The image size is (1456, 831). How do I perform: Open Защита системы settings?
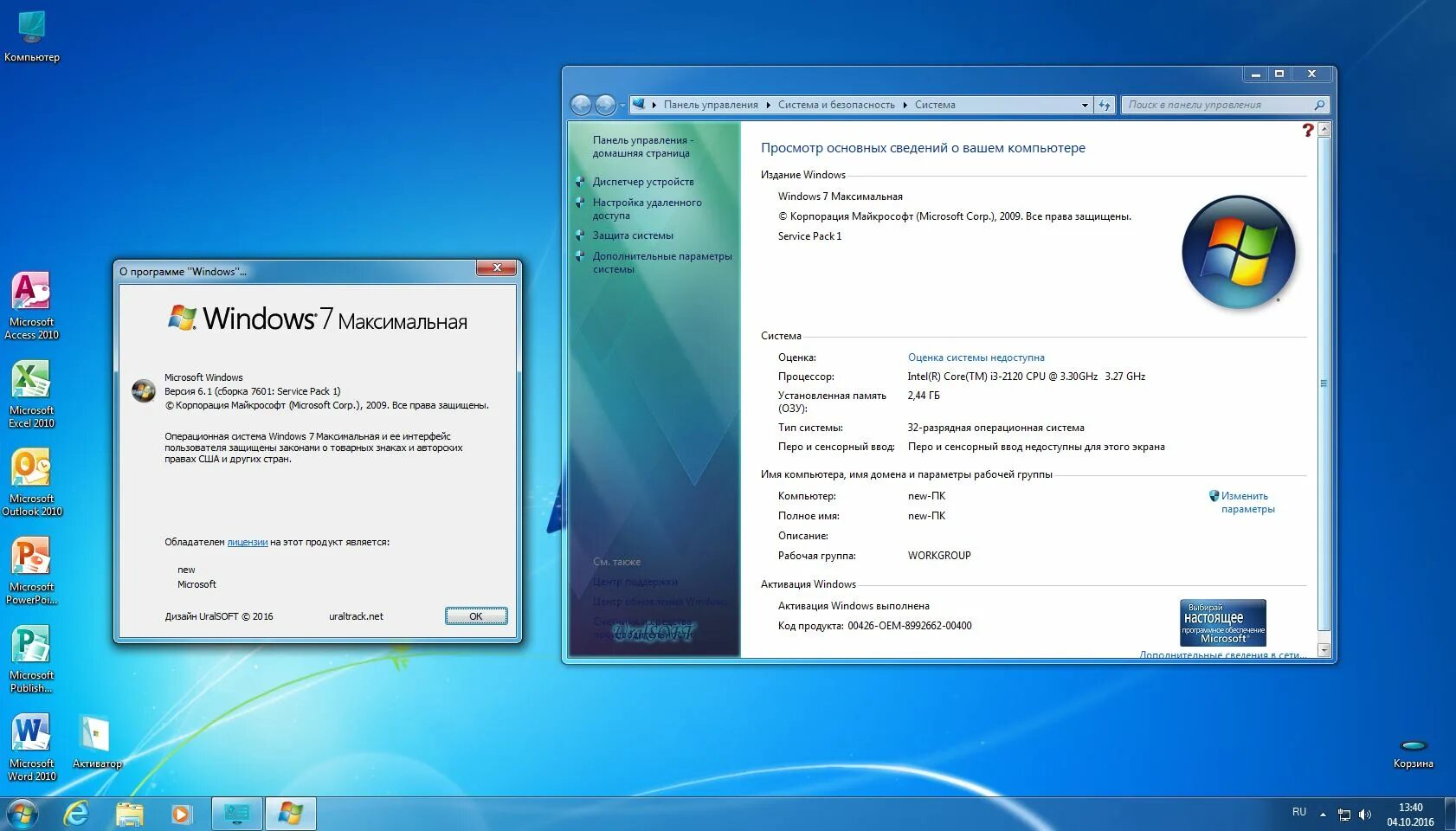pos(633,235)
